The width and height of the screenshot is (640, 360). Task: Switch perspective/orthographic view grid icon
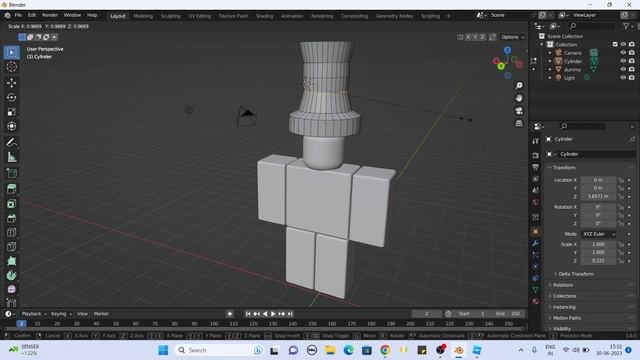coord(519,123)
